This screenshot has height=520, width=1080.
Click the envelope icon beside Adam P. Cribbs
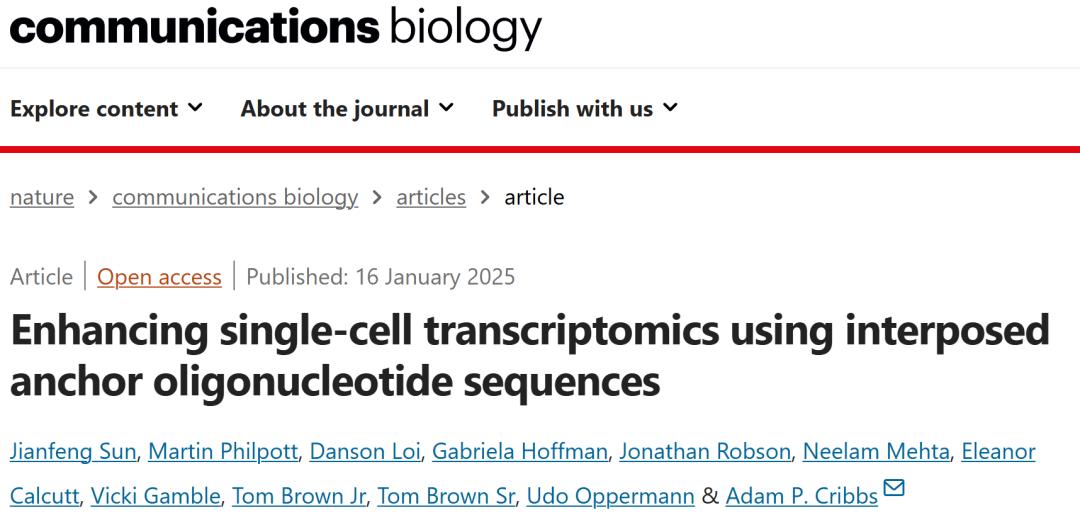893,488
